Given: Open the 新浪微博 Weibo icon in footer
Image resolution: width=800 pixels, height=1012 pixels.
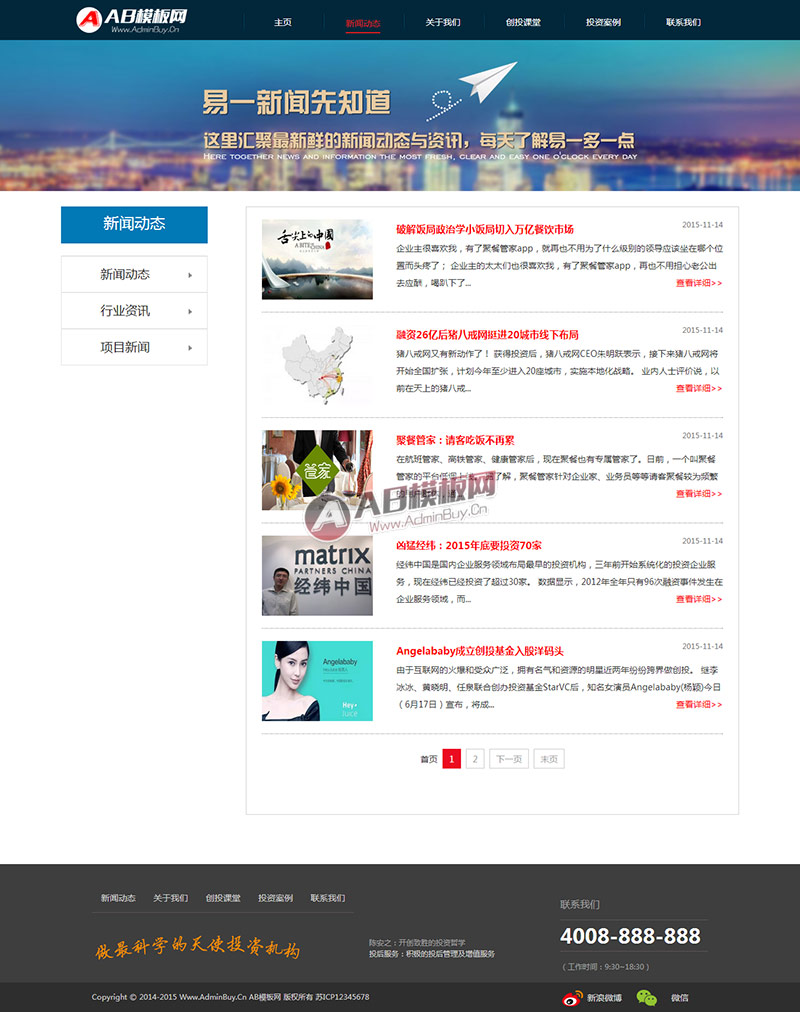Looking at the screenshot, I should [572, 998].
